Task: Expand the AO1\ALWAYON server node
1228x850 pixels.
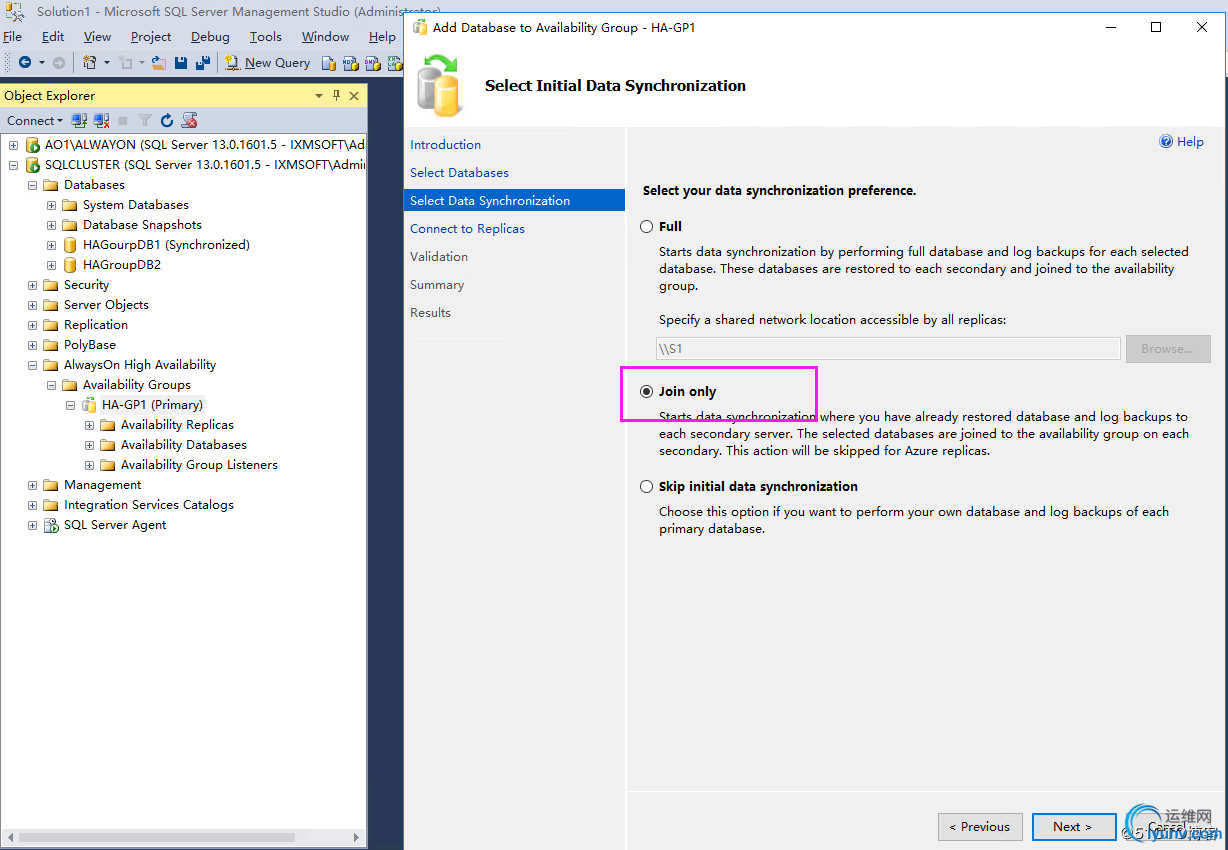Action: tap(14, 144)
